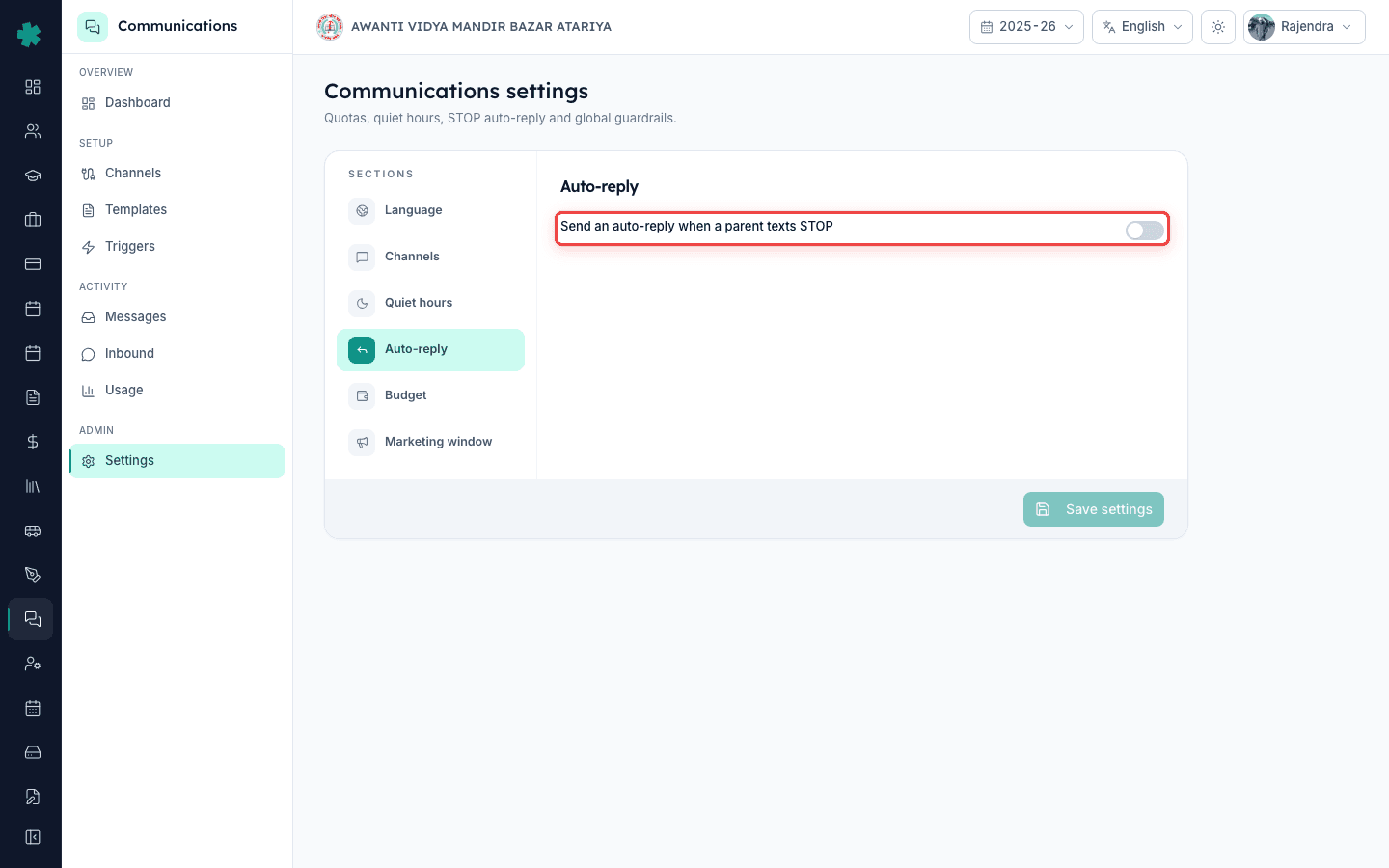Open Channels under Setup in sidebar
This screenshot has width=1389, height=868.
(x=177, y=174)
